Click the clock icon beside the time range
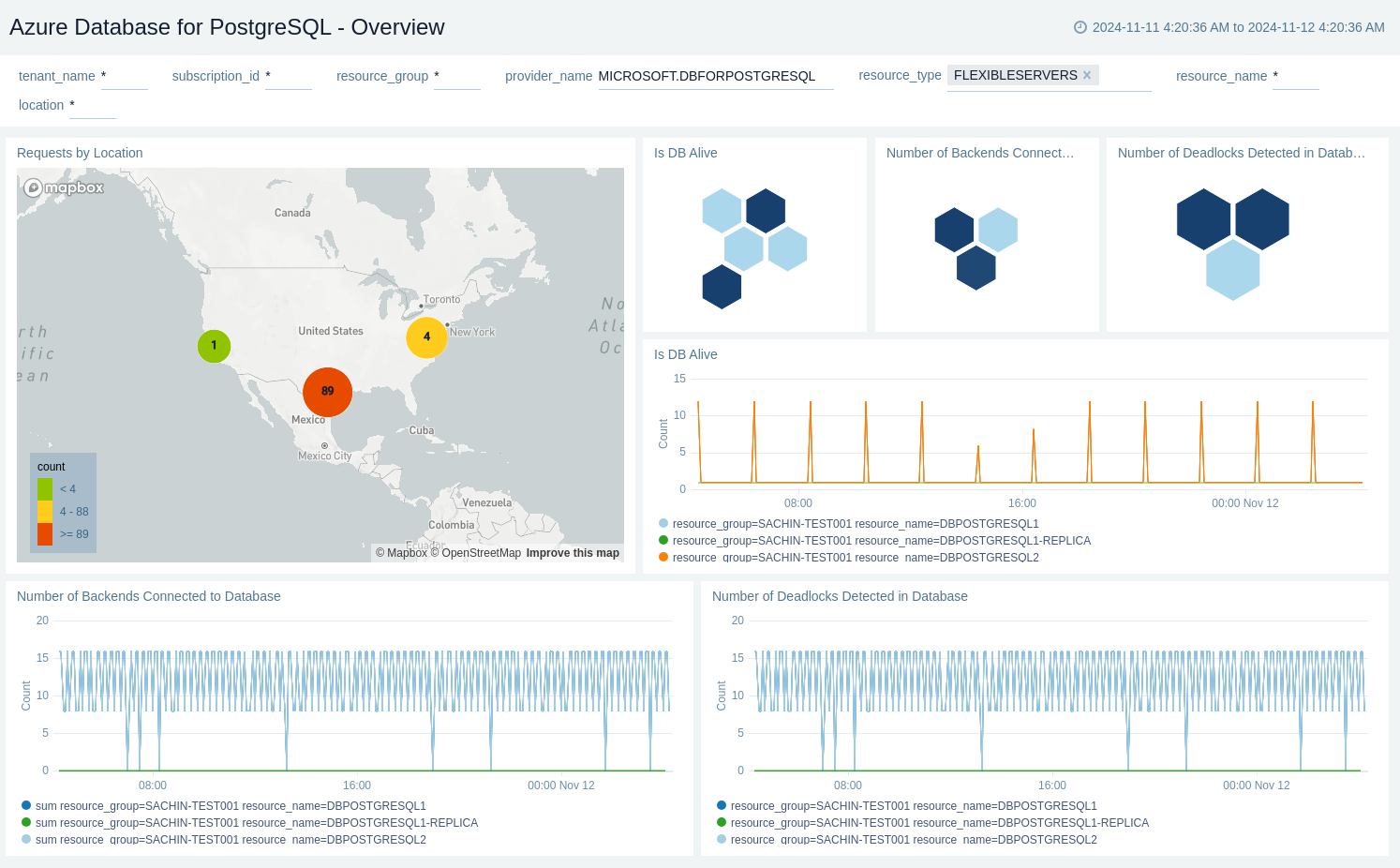 point(1080,27)
